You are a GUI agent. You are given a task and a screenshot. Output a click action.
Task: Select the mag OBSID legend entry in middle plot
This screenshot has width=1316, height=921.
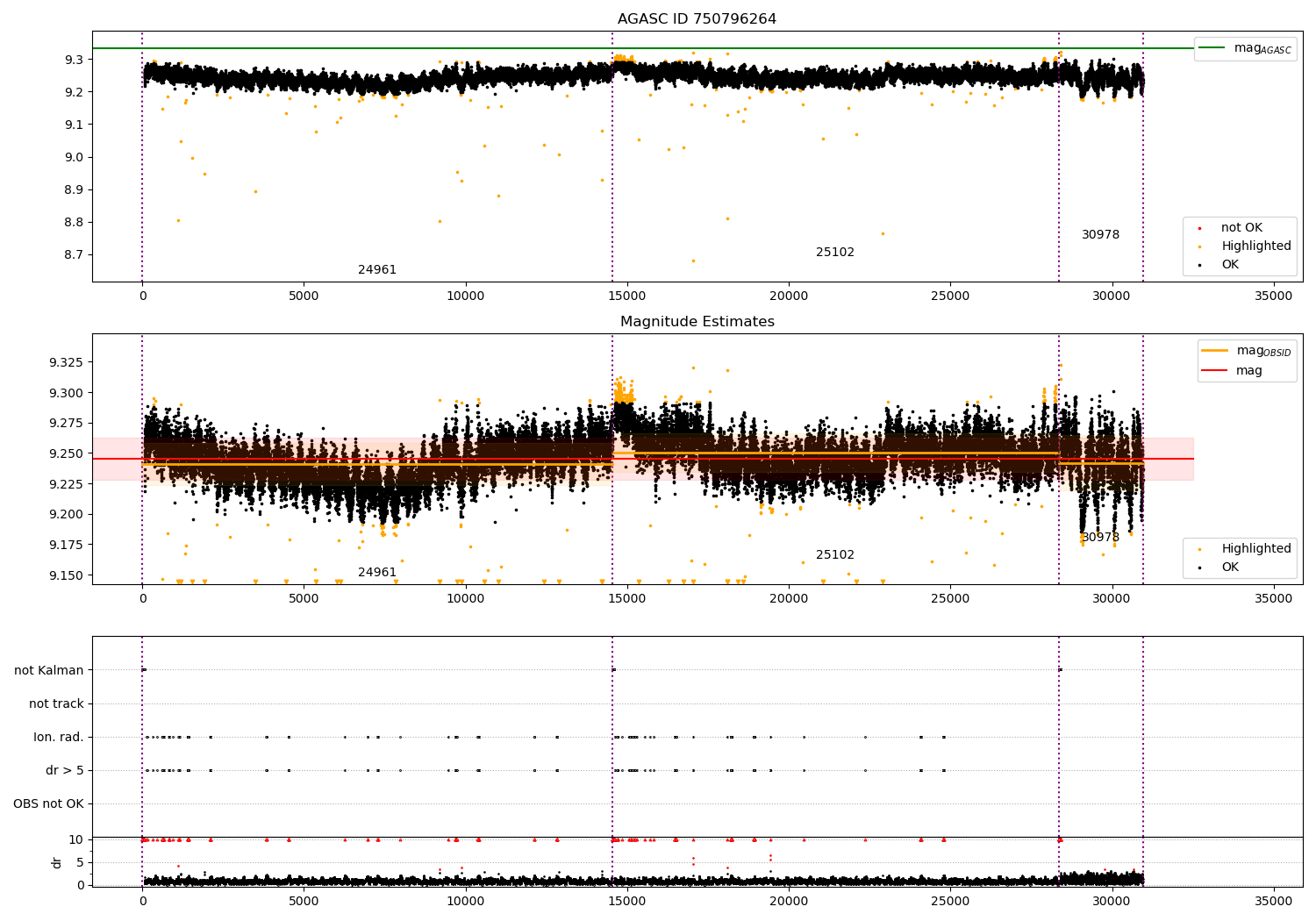[x=1248, y=351]
